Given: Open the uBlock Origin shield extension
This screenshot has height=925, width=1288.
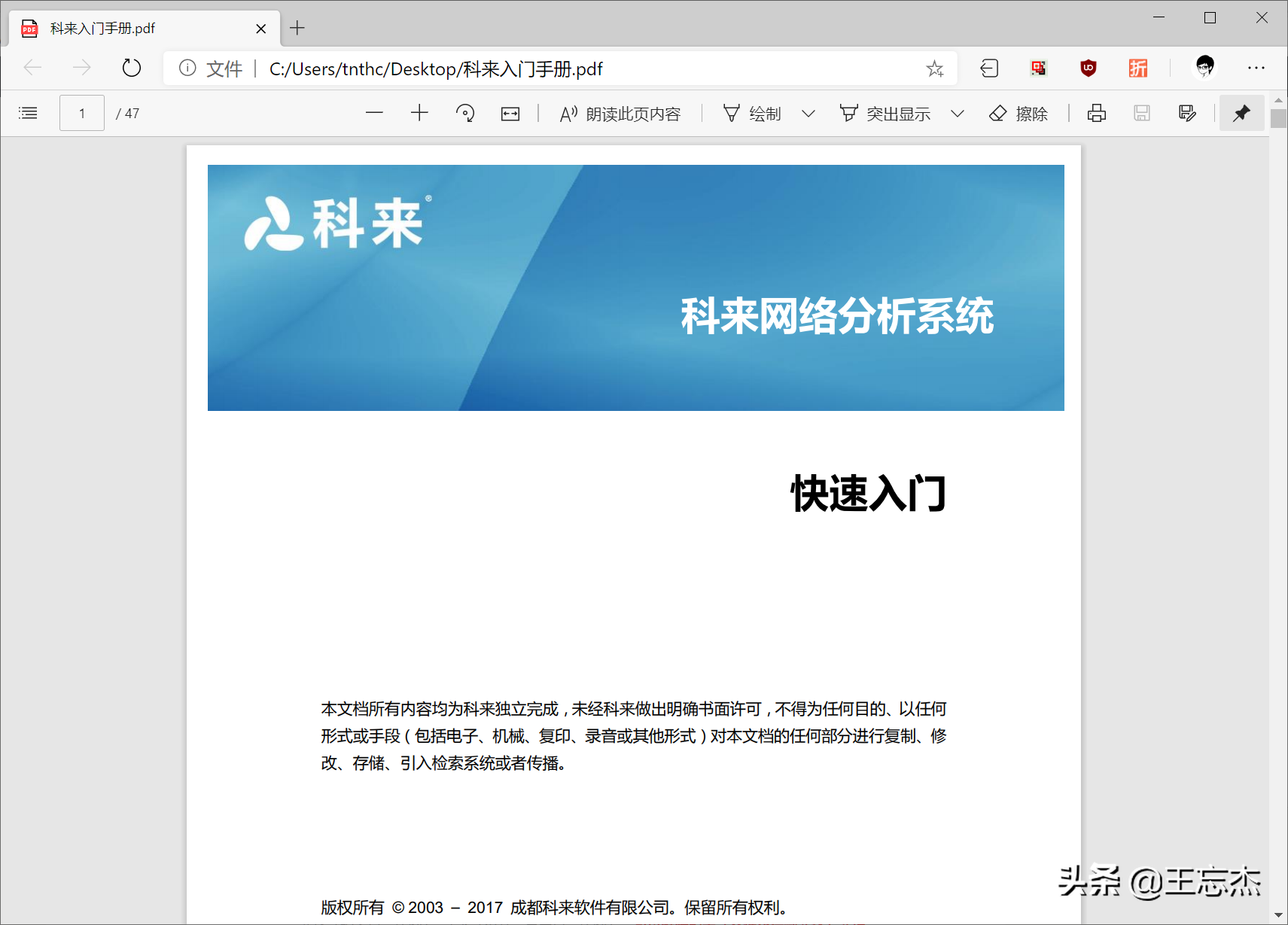Looking at the screenshot, I should pyautogui.click(x=1089, y=68).
